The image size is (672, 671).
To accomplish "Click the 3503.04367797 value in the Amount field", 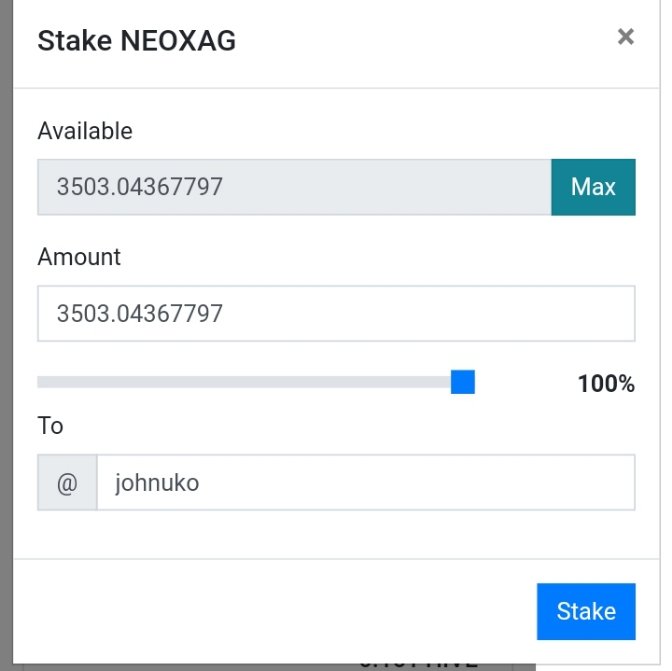I will click(x=140, y=313).
